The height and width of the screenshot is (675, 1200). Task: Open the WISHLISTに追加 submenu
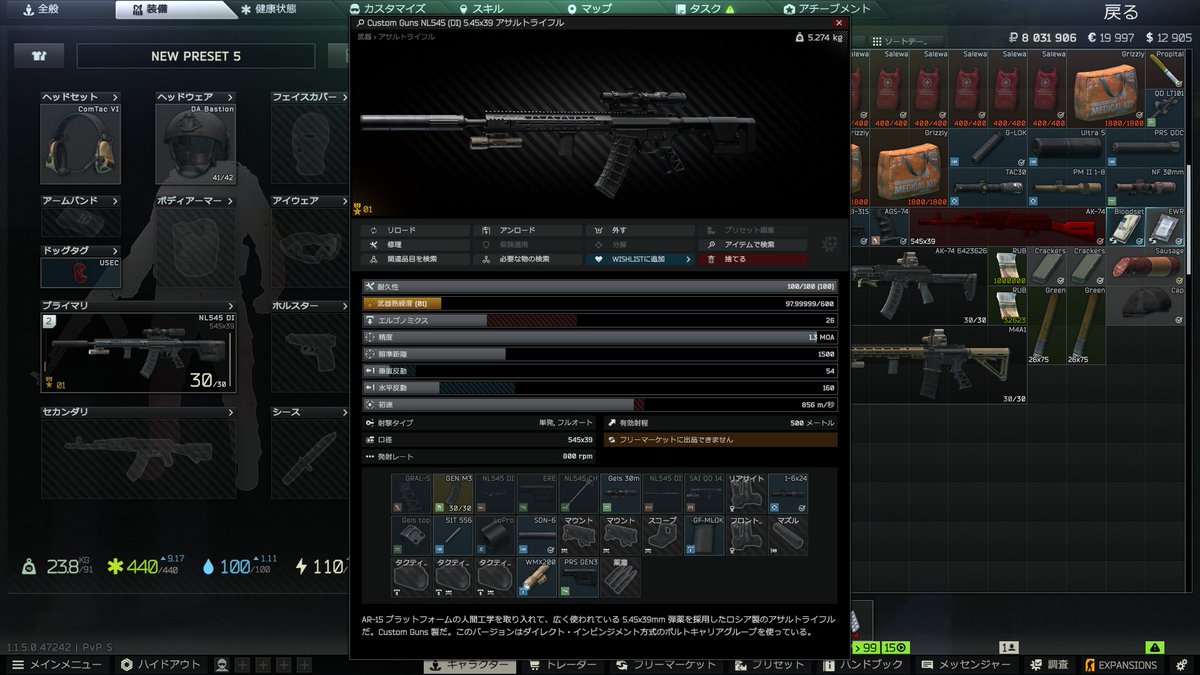pyautogui.click(x=640, y=259)
